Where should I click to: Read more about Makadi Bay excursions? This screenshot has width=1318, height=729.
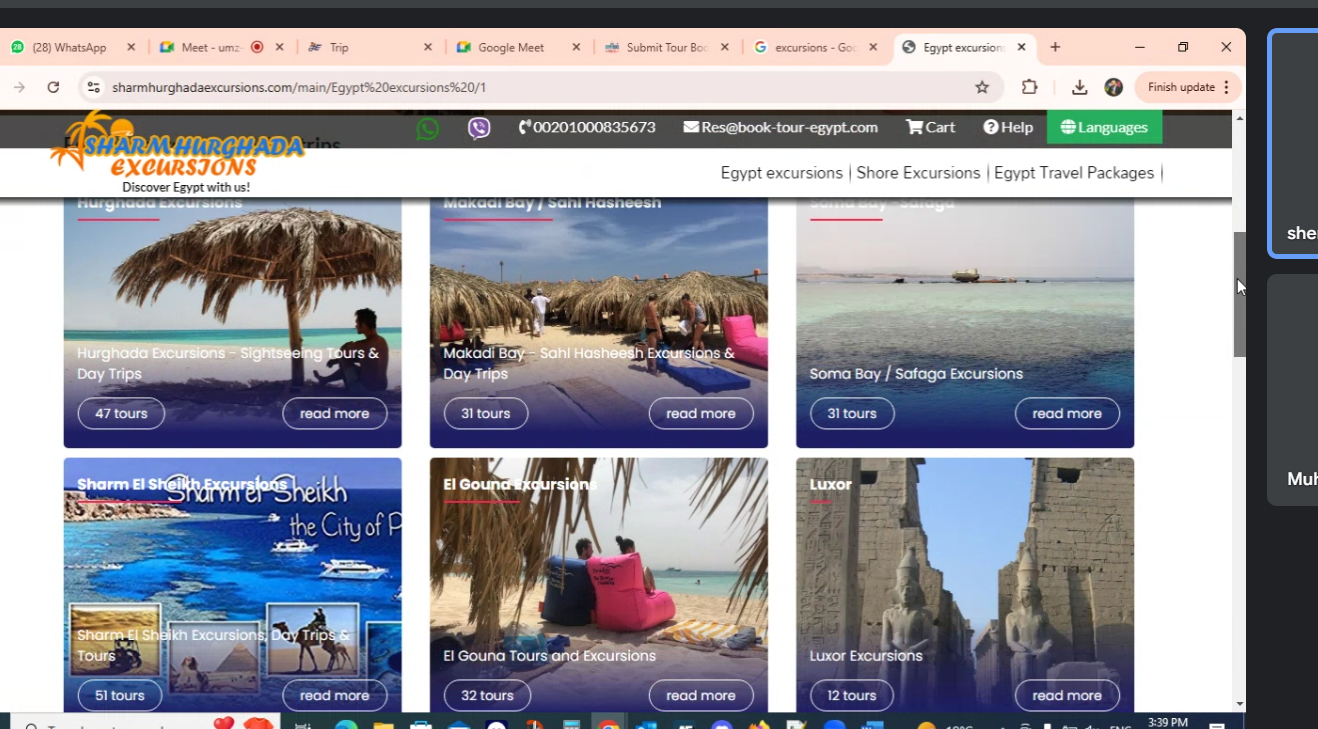(x=701, y=413)
